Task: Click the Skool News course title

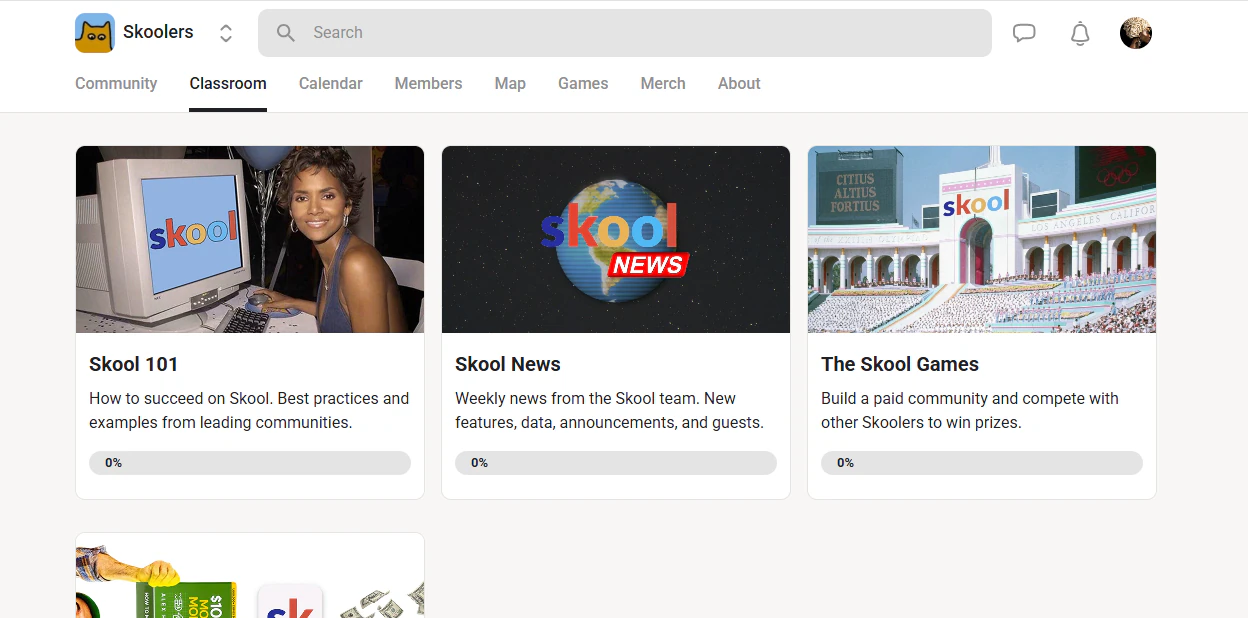Action: (x=508, y=364)
